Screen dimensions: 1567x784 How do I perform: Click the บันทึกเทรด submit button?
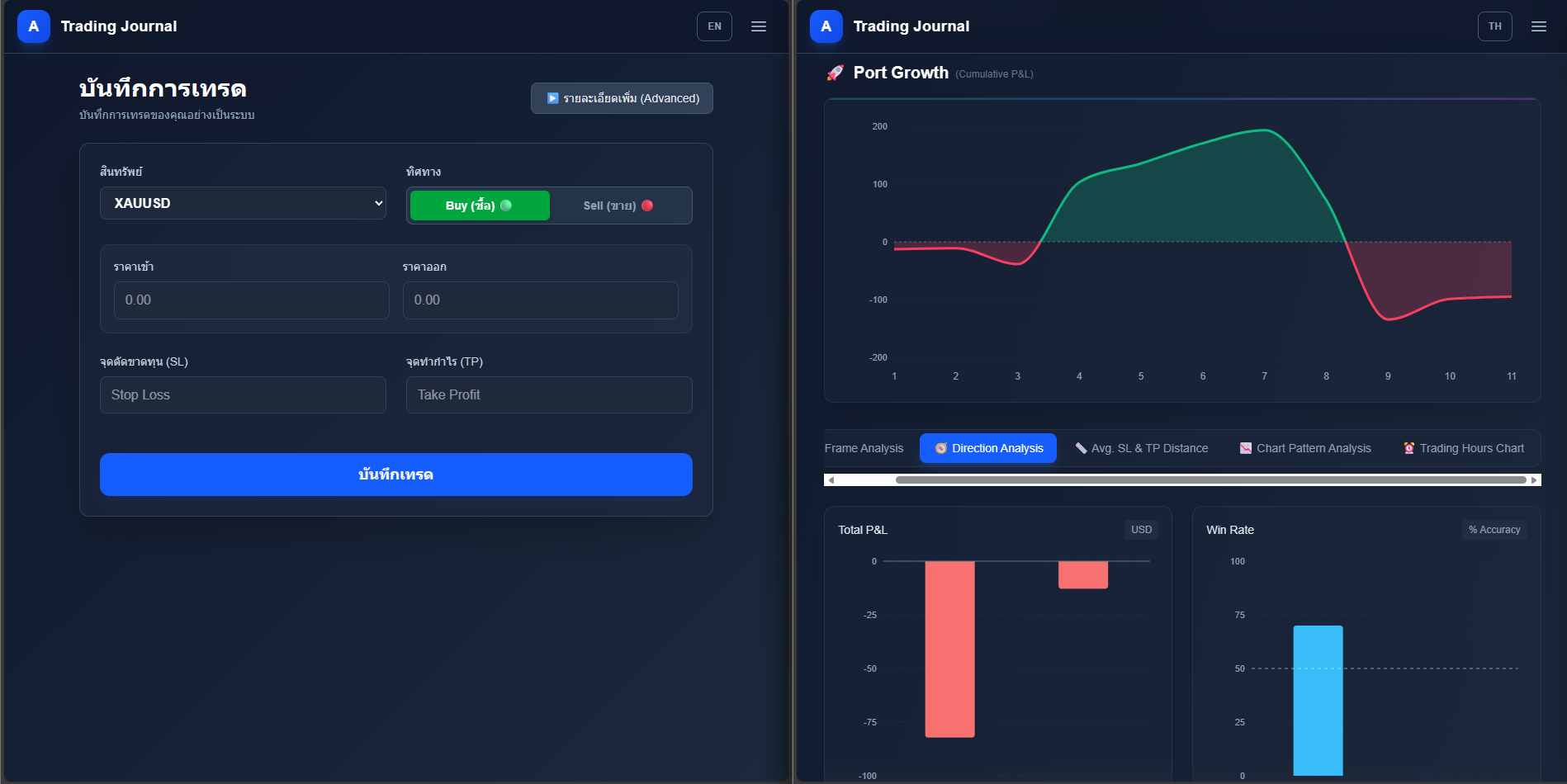pyautogui.click(x=395, y=474)
